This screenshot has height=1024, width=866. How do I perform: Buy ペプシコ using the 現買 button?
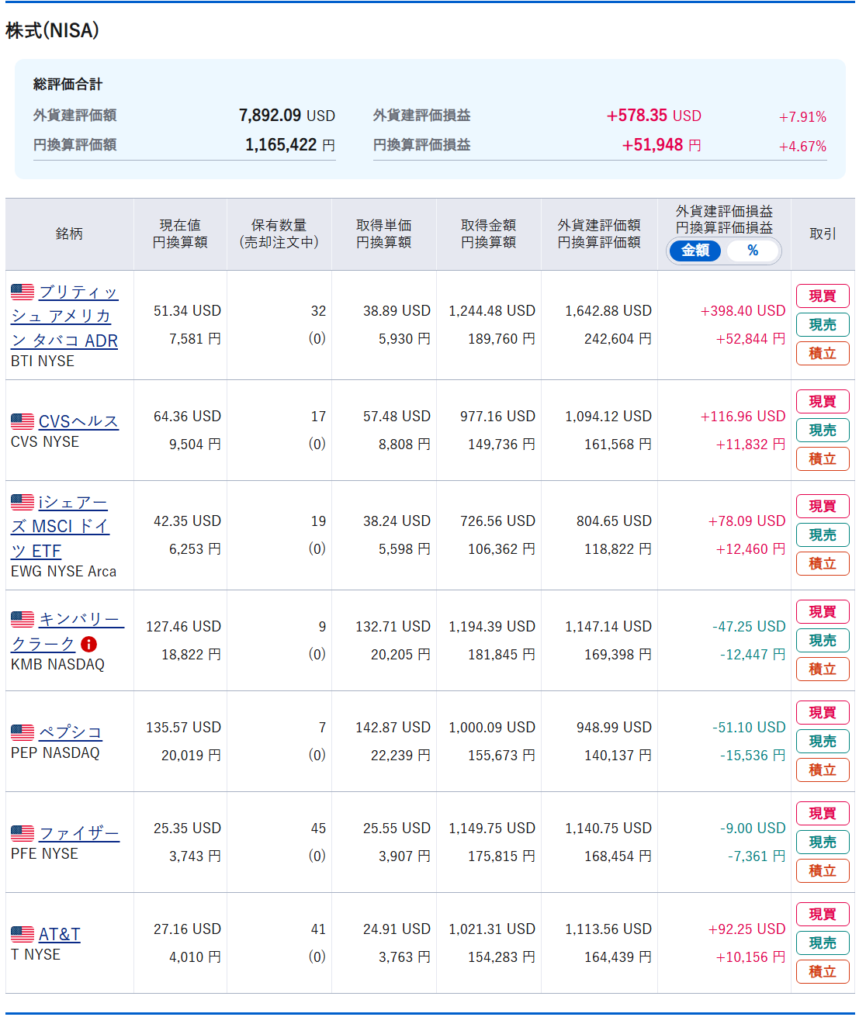(822, 712)
